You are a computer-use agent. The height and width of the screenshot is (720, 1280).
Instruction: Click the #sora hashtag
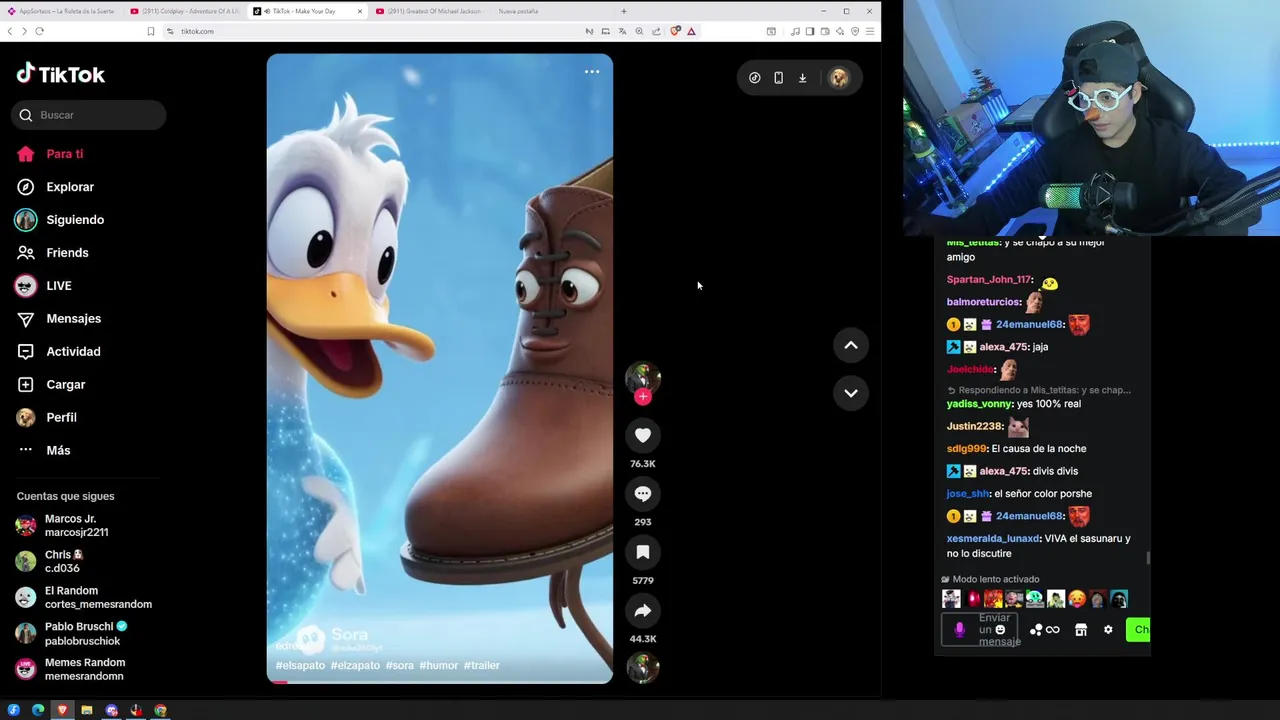(399, 666)
